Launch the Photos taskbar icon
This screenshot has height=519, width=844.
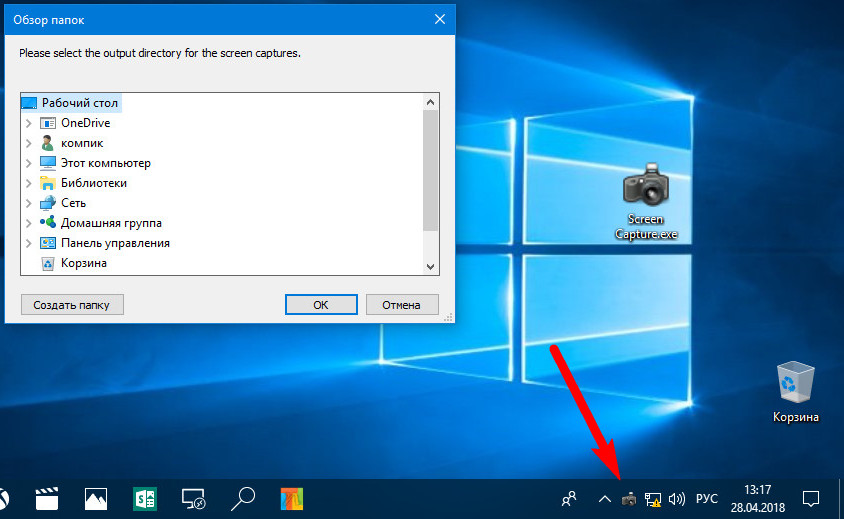point(96,499)
